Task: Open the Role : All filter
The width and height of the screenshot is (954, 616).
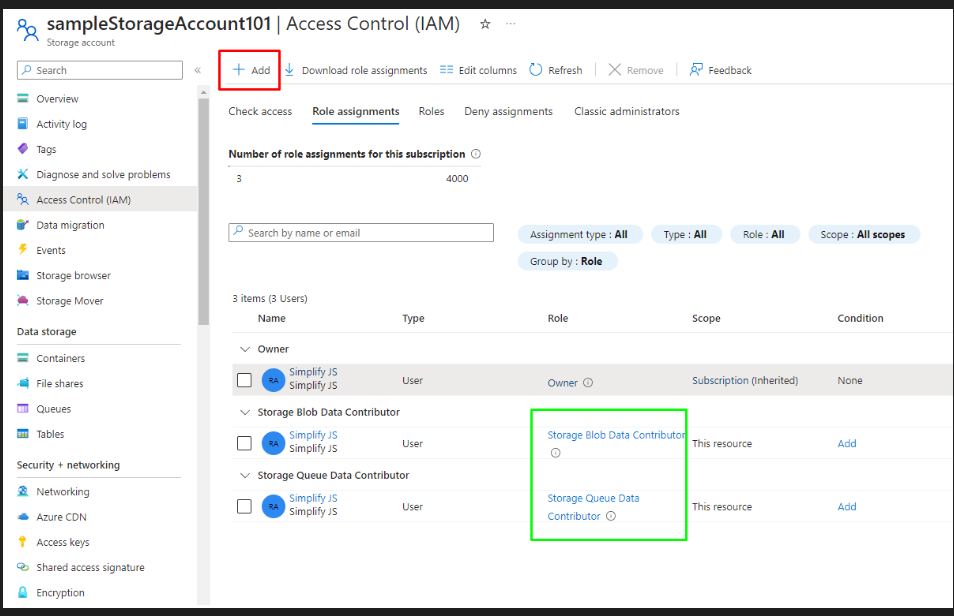Action: (764, 234)
